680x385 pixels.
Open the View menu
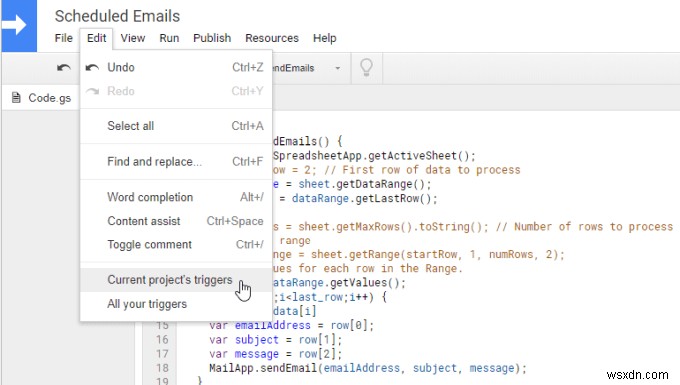coord(133,38)
